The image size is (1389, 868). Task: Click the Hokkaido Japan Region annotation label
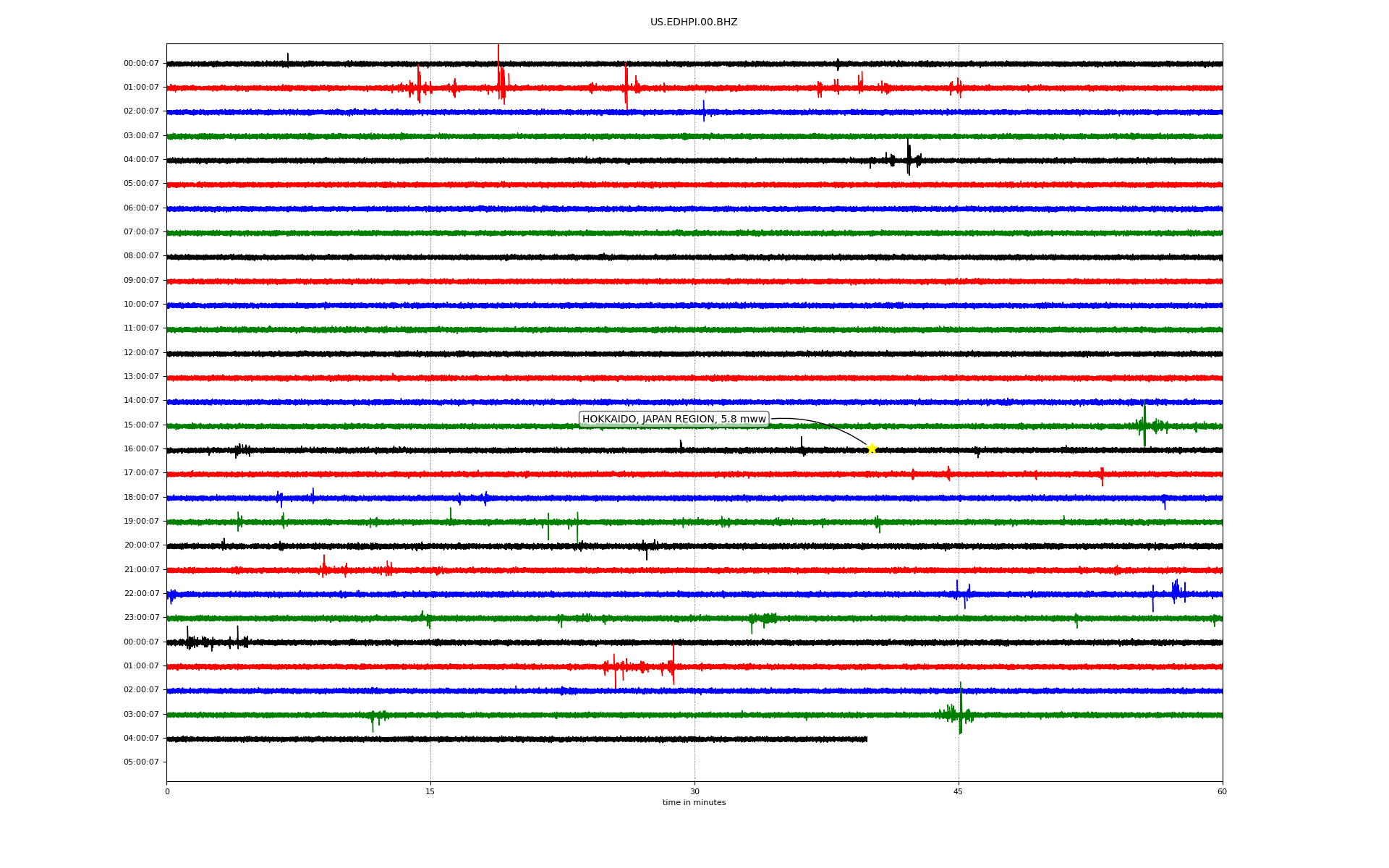(674, 419)
